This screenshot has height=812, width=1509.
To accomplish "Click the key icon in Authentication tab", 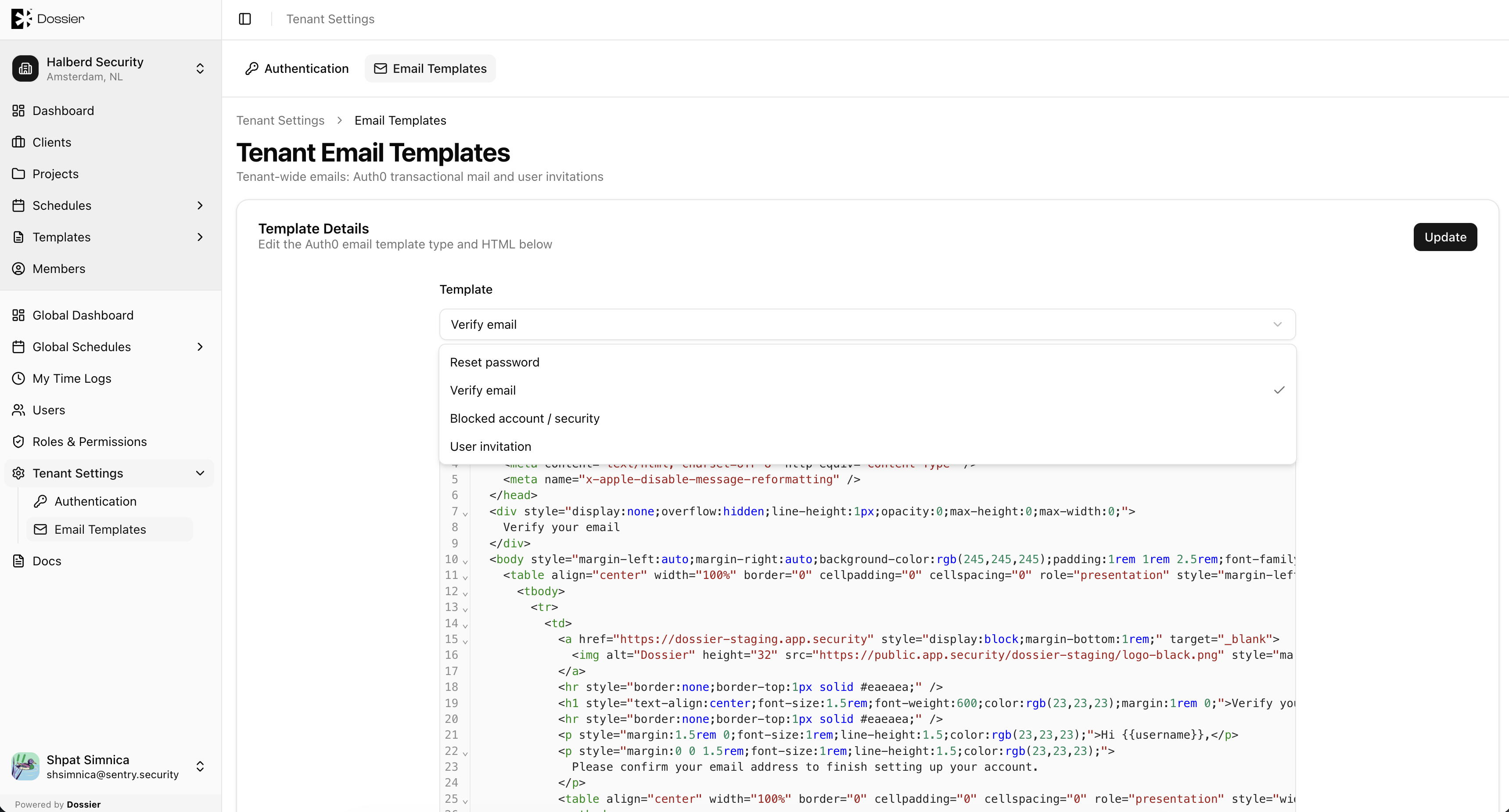I will point(252,68).
